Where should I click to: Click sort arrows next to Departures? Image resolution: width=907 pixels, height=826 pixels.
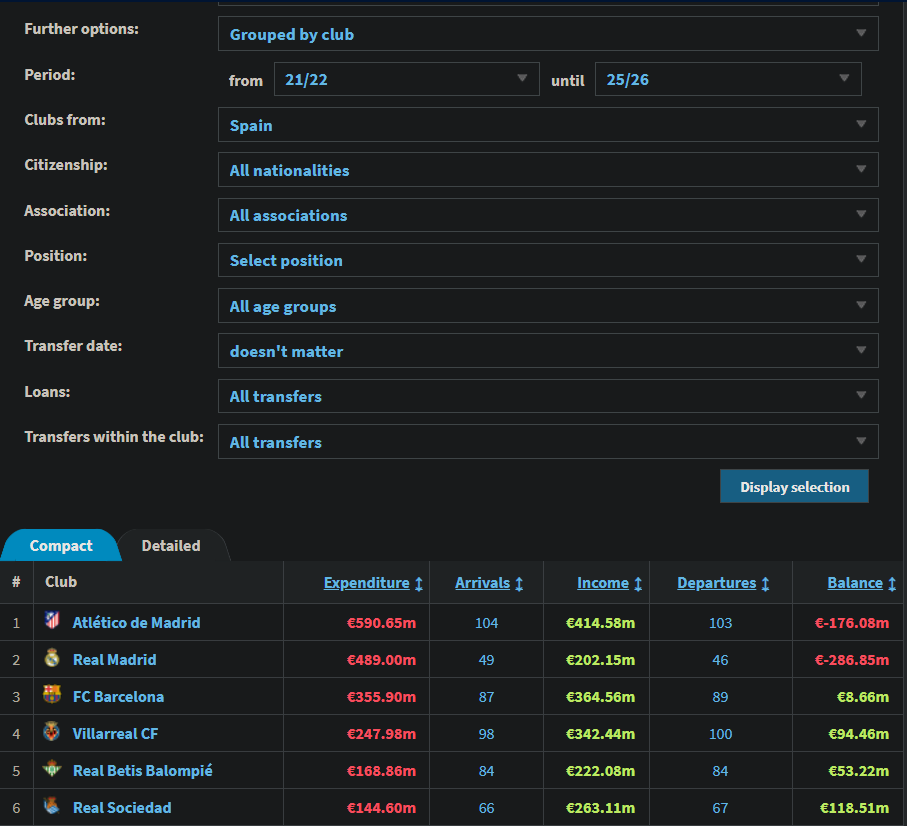coord(765,584)
